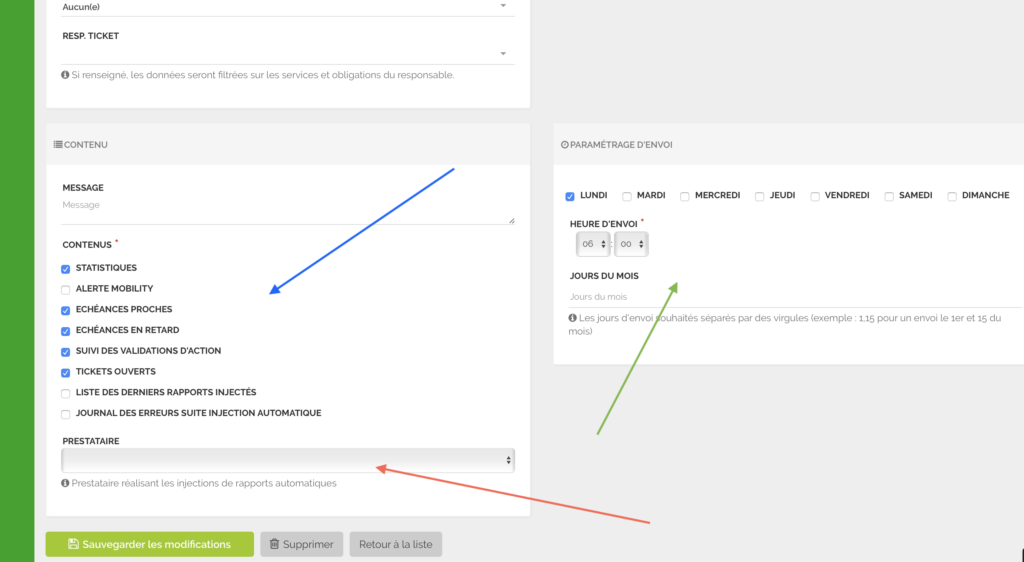Open the PRESTATAIRE dropdown
The image size is (1024, 562).
point(288,460)
